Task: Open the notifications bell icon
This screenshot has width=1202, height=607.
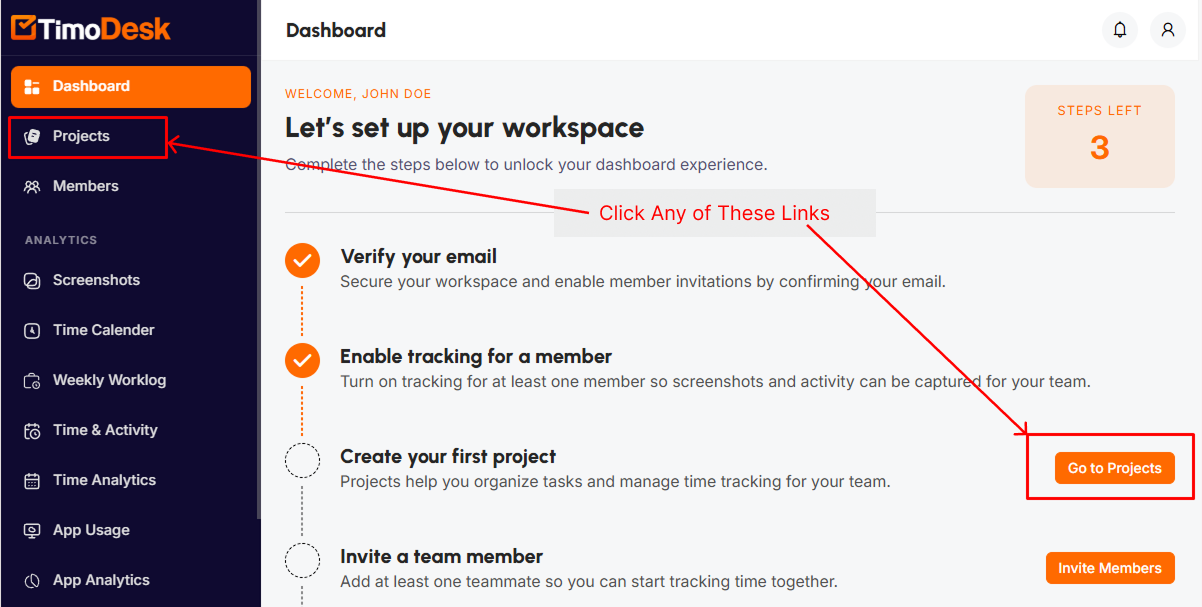Action: click(x=1120, y=30)
